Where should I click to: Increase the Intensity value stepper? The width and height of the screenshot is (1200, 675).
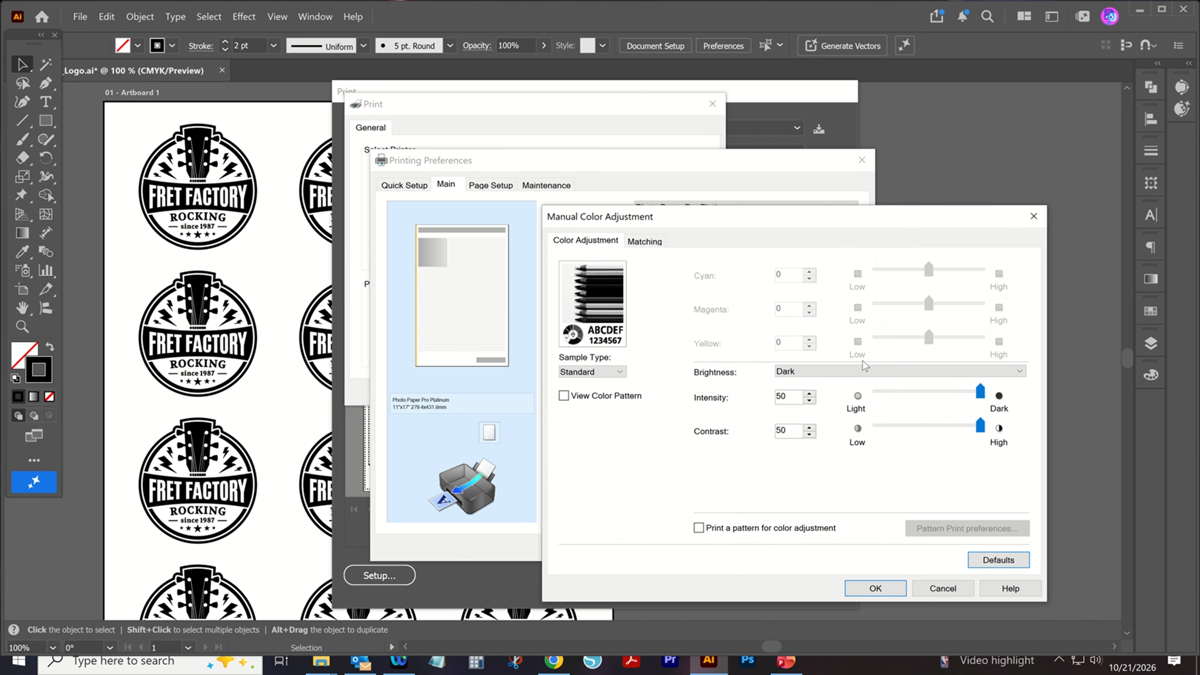809,393
